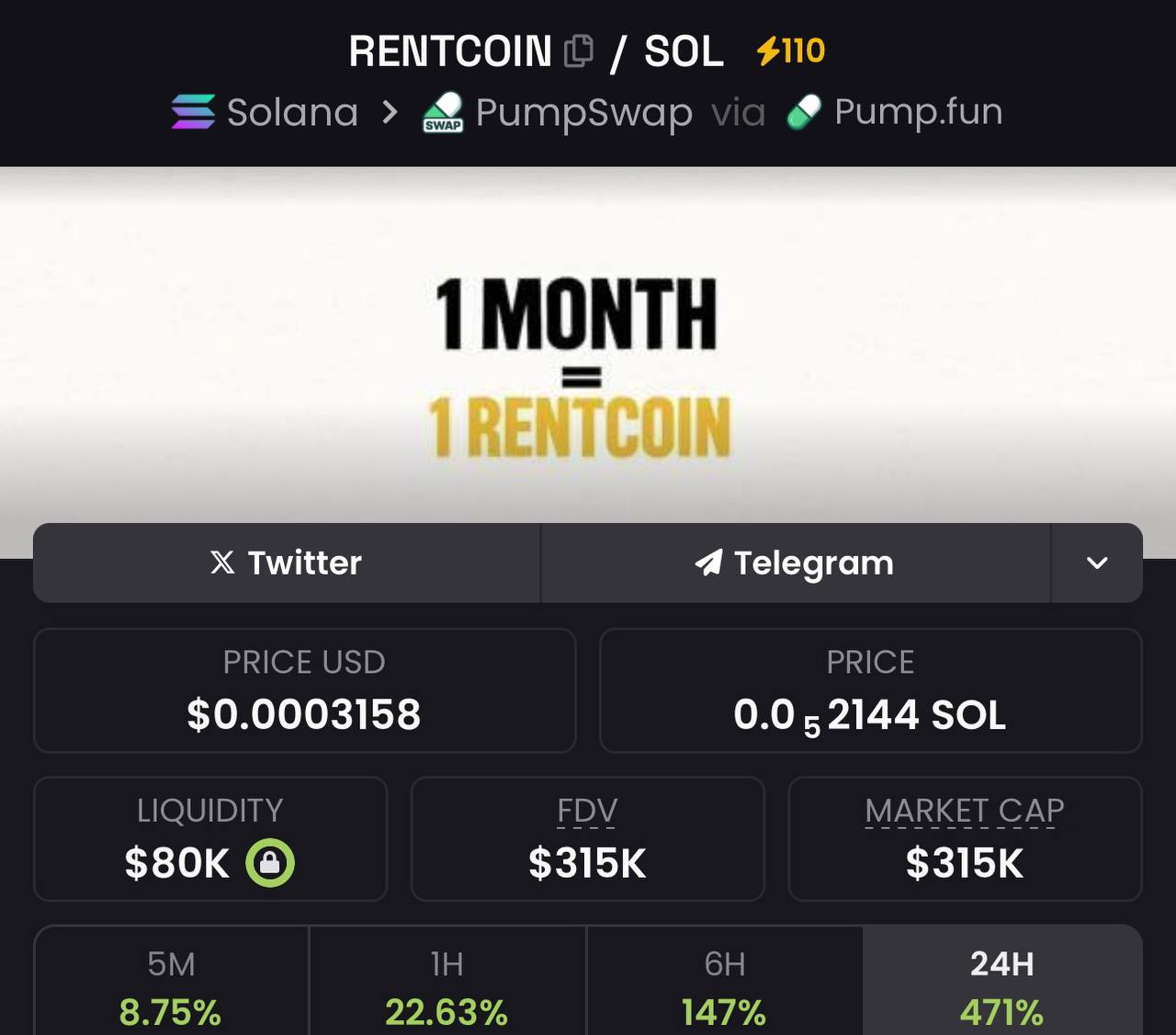Expand more social links chevron
Screen dimensions: 1176x1035
[1097, 563]
